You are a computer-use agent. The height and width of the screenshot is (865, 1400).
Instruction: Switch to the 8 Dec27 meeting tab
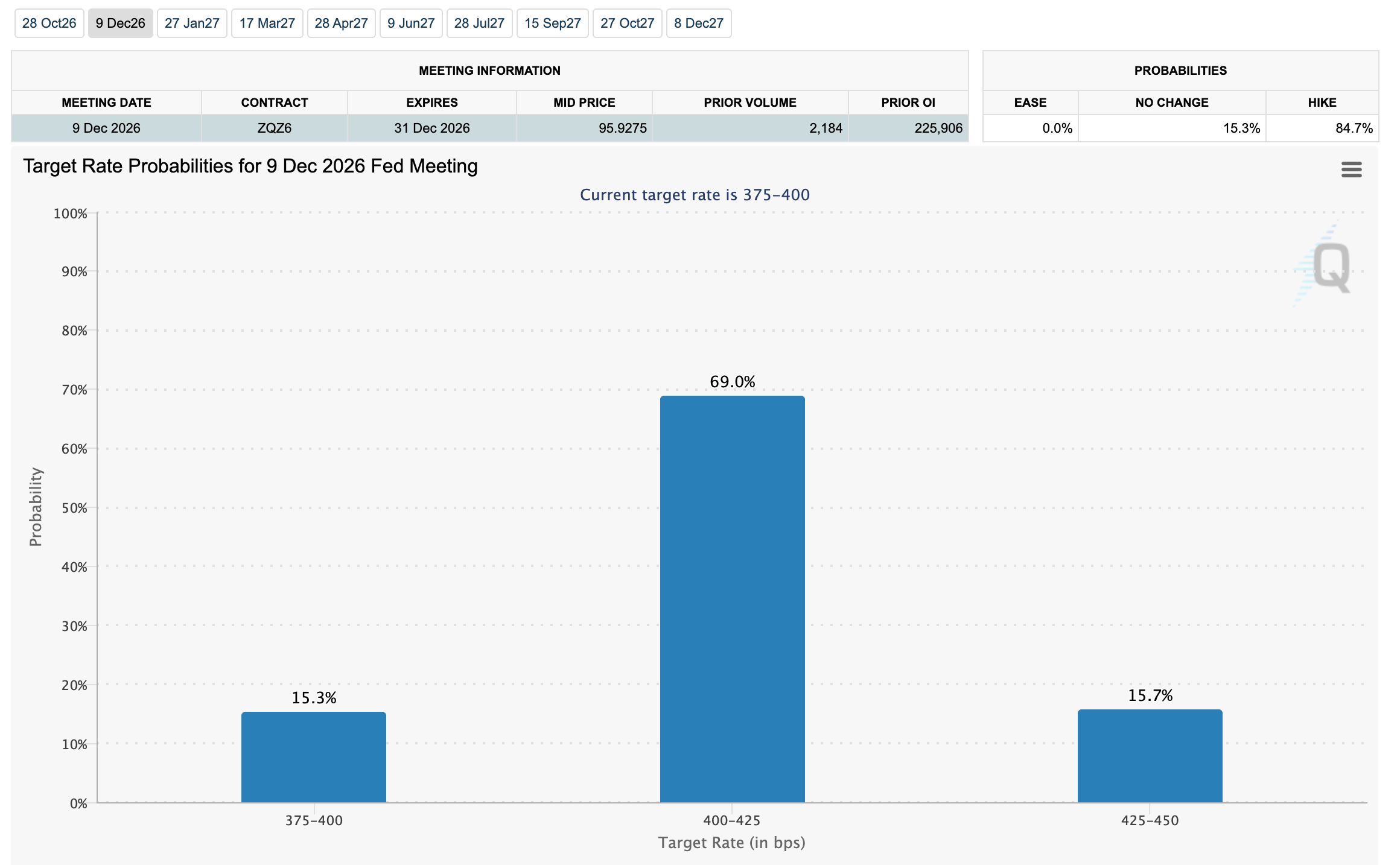699,24
